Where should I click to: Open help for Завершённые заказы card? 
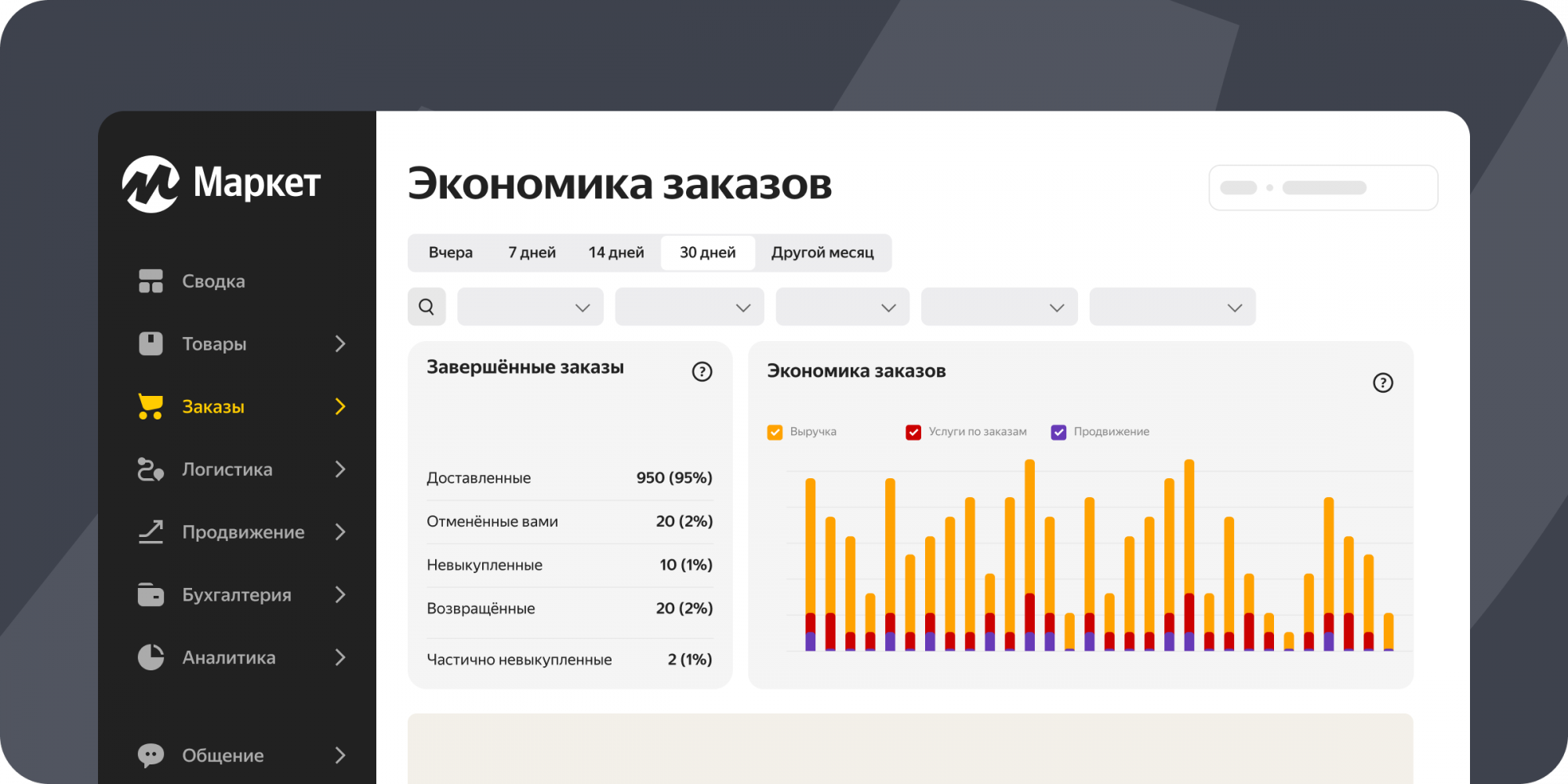click(702, 372)
